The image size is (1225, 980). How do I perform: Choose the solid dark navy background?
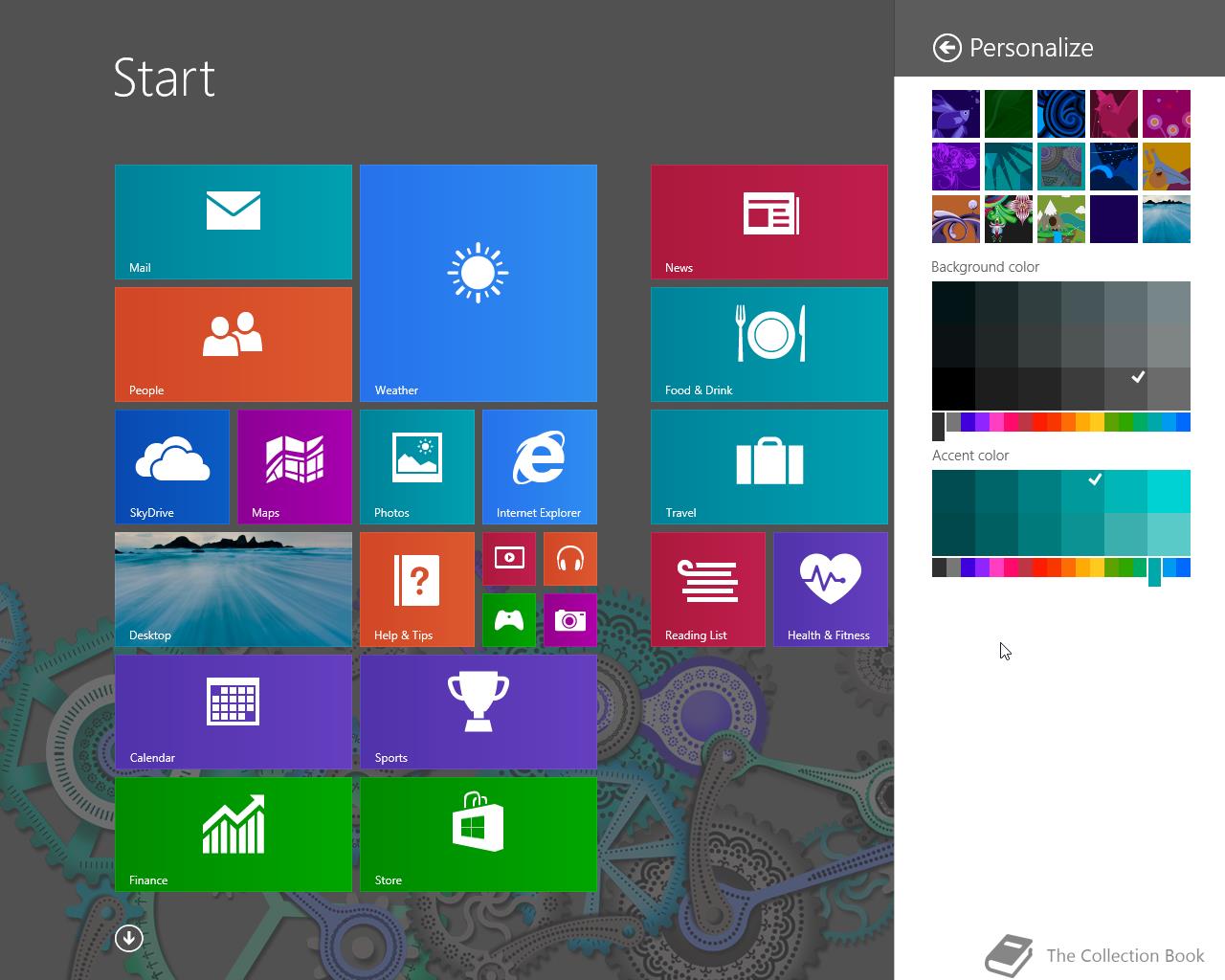(x=1114, y=219)
